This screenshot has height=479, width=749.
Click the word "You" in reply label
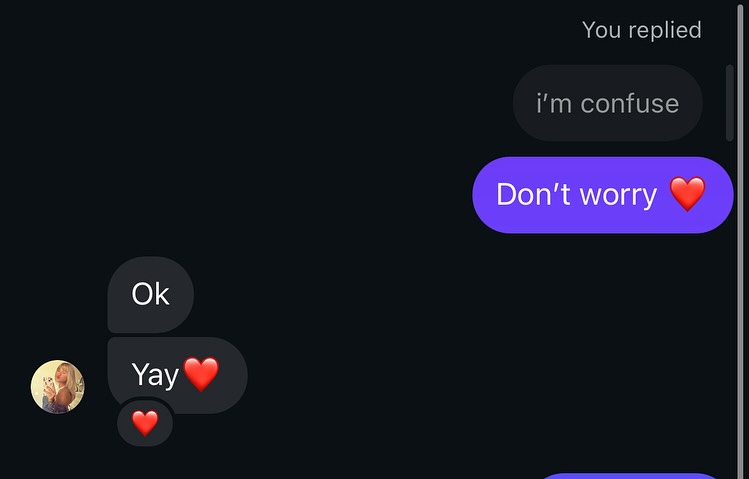[601, 30]
